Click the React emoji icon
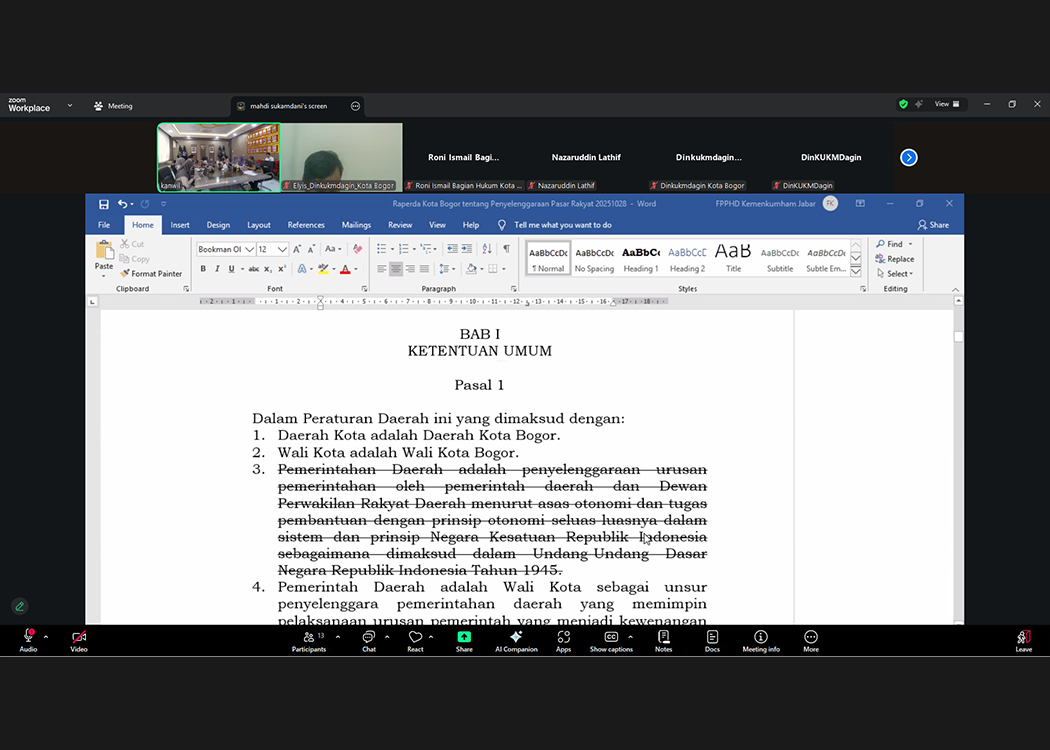1050x750 pixels. tap(415, 640)
